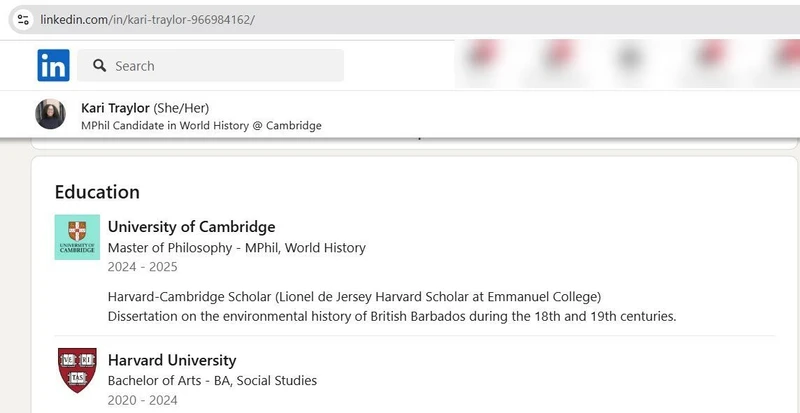Click the site information icon in address bar
This screenshot has height=413, width=800.
point(23,19)
